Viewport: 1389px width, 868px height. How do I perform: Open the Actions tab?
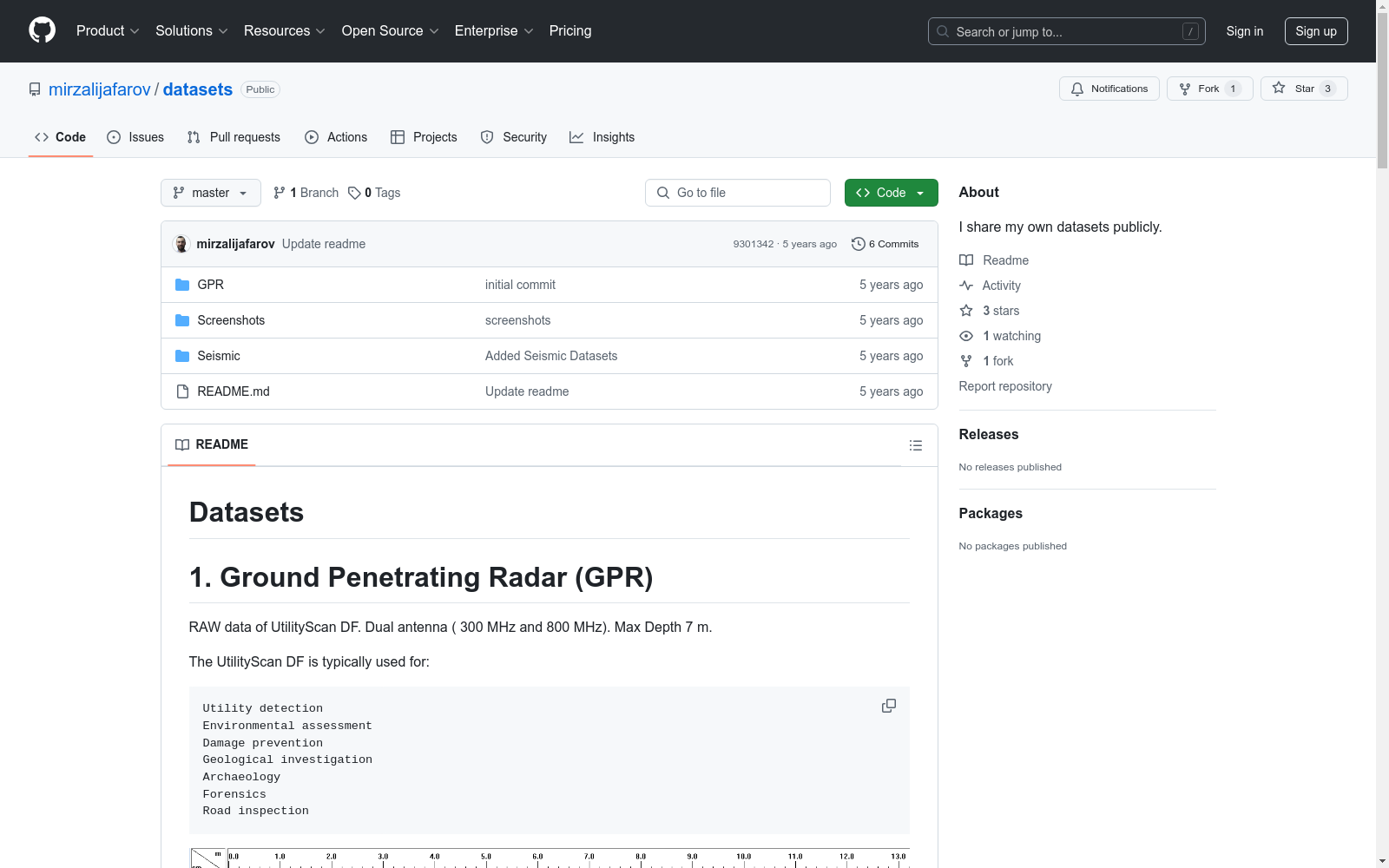point(336,137)
